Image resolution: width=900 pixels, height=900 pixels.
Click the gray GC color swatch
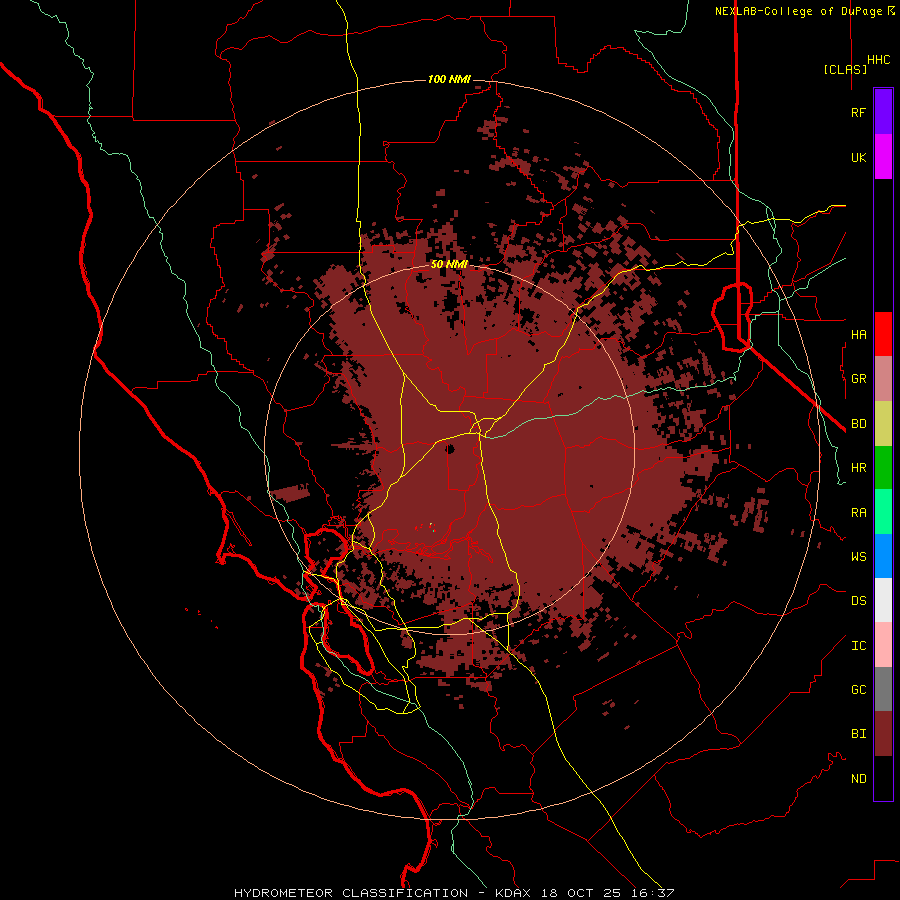click(883, 689)
